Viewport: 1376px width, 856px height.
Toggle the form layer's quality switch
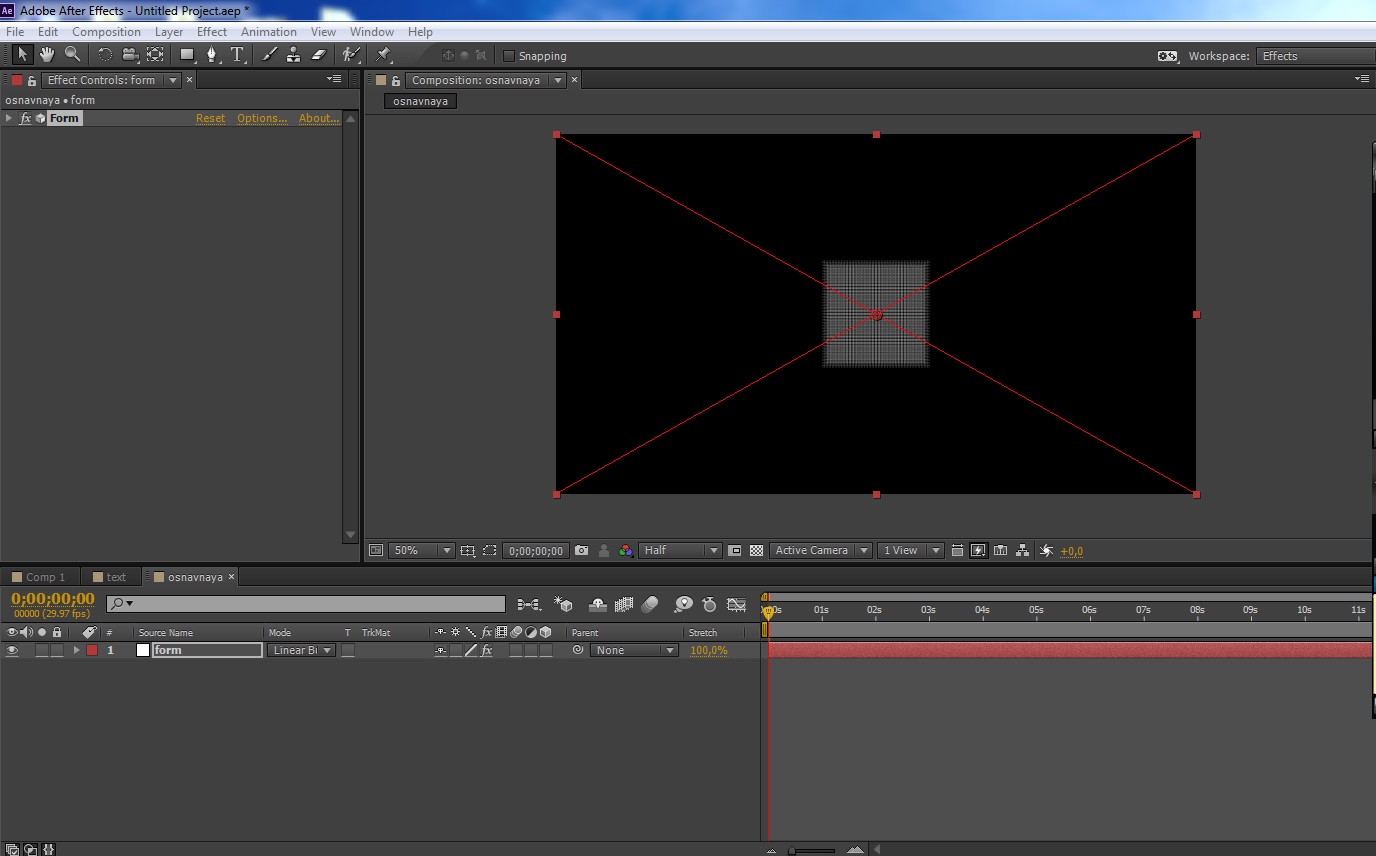[x=471, y=650]
